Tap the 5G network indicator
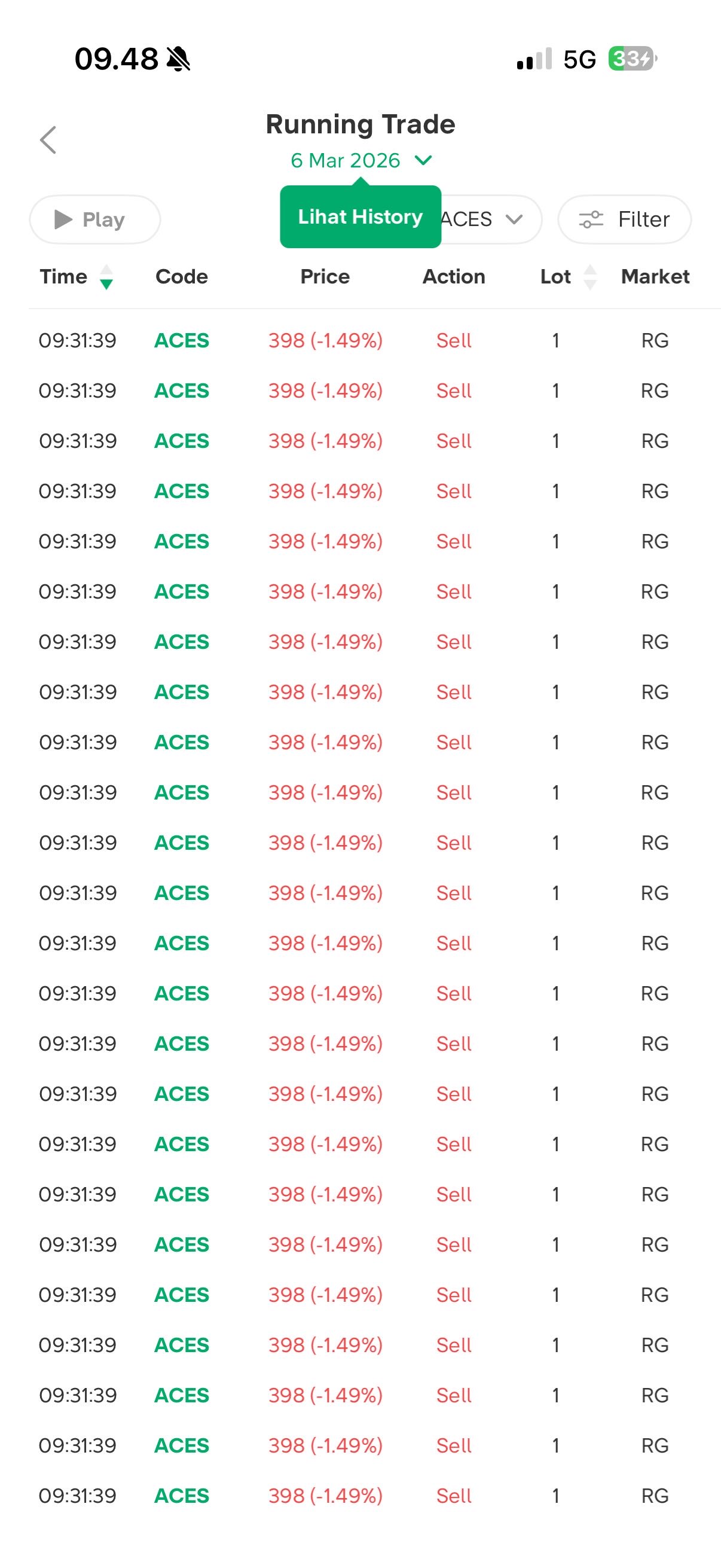Screen dimensions: 721x1568 pos(579,60)
